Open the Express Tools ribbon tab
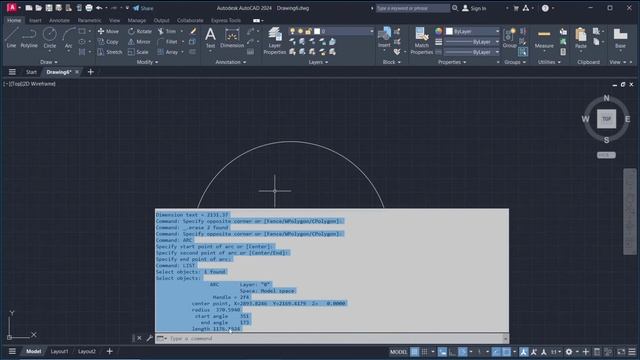This screenshot has width=640, height=360. 226,20
